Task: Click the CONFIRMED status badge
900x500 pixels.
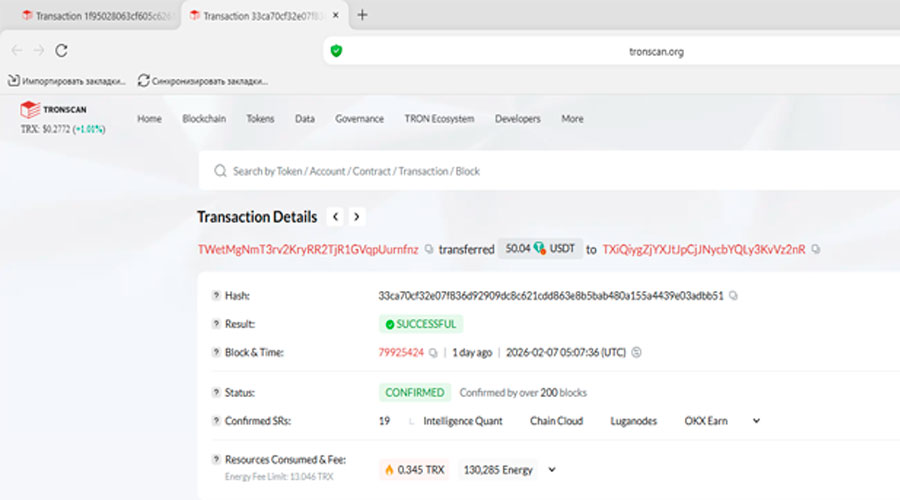Action: pos(414,393)
